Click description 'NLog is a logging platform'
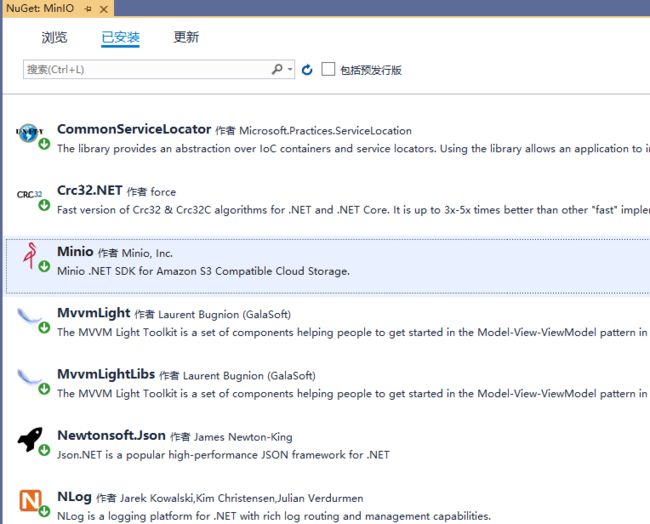 click(x=274, y=516)
